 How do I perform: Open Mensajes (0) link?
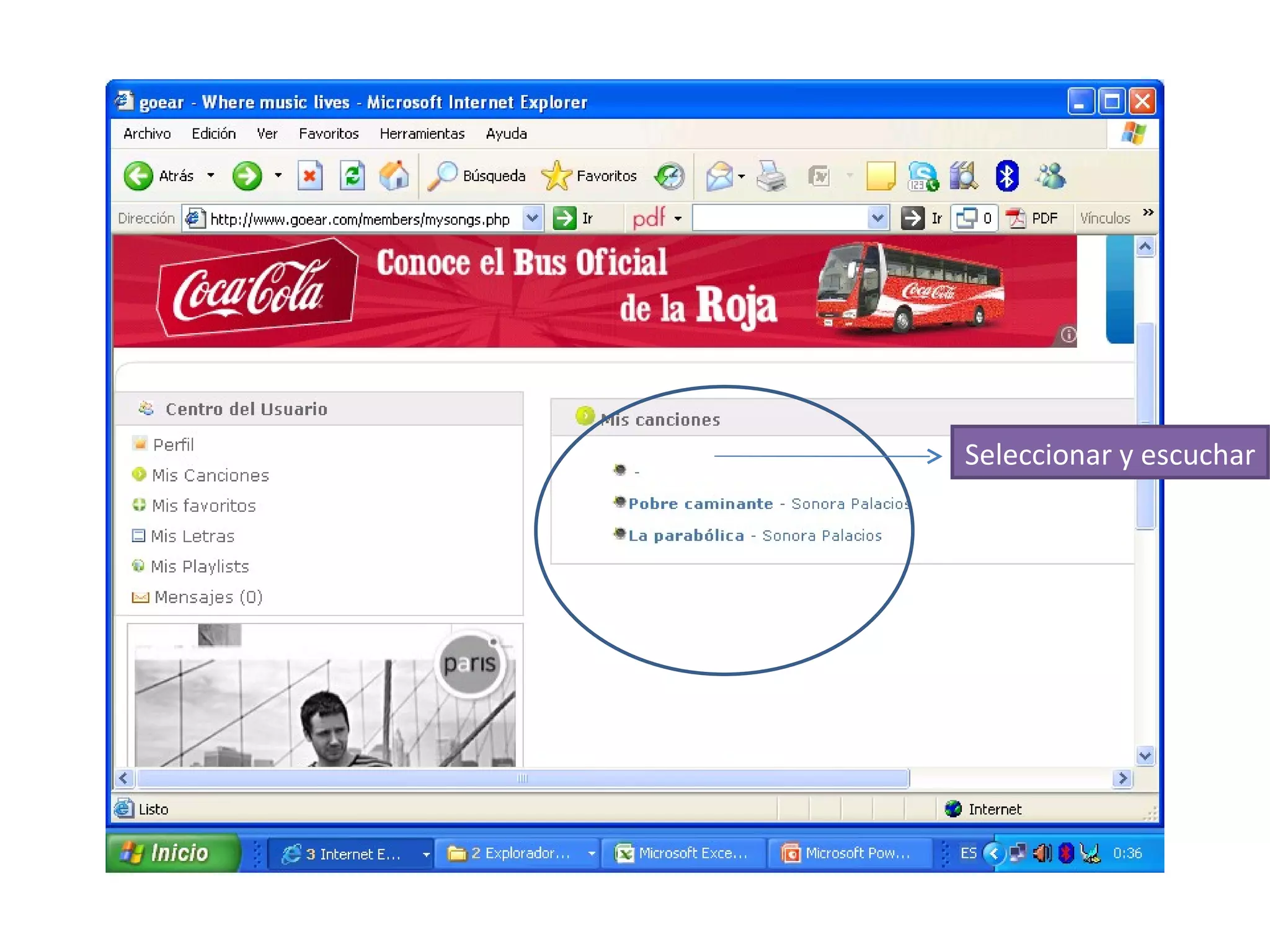(x=208, y=597)
